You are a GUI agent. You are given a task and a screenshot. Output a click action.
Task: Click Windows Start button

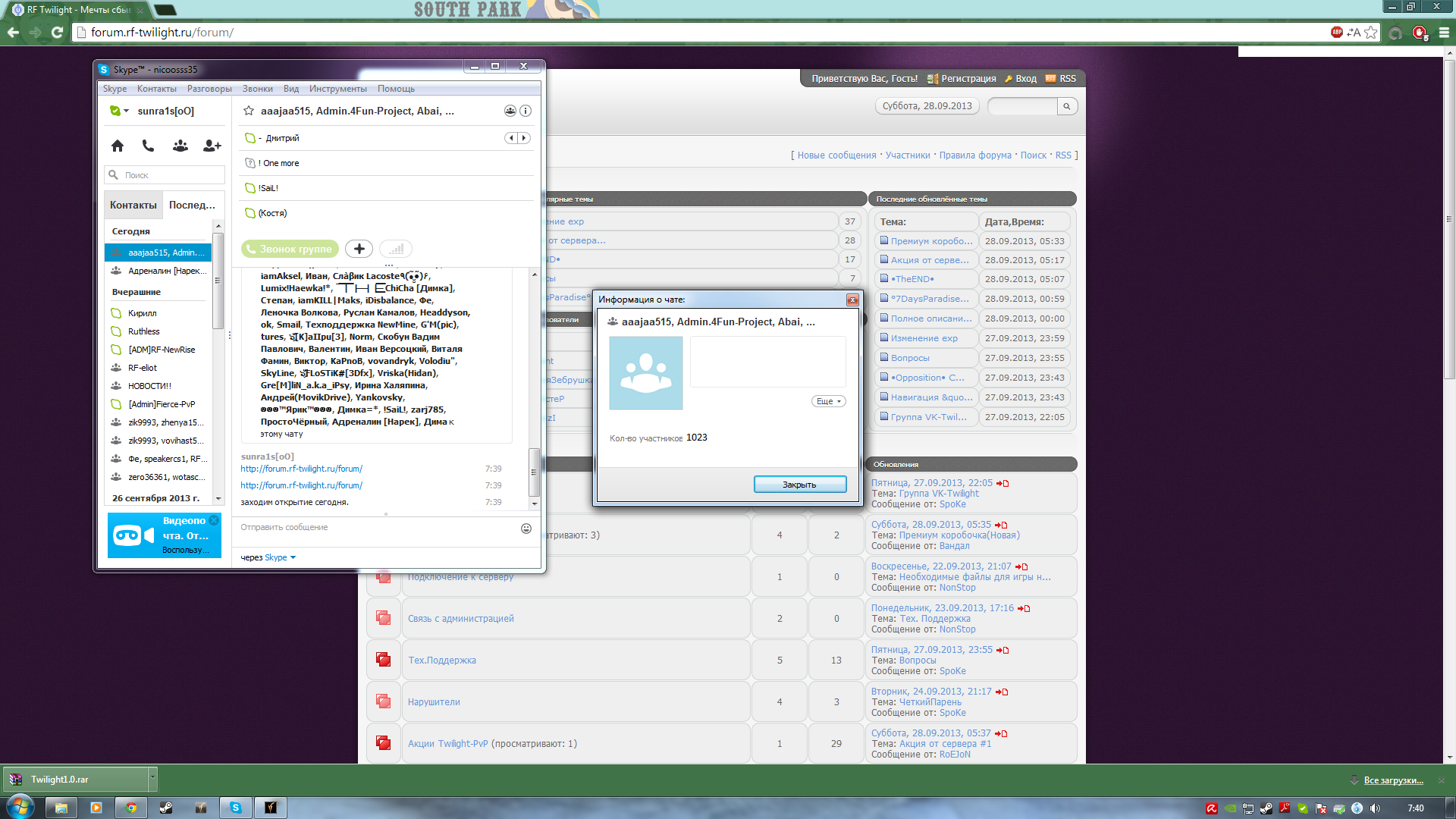pos(20,807)
